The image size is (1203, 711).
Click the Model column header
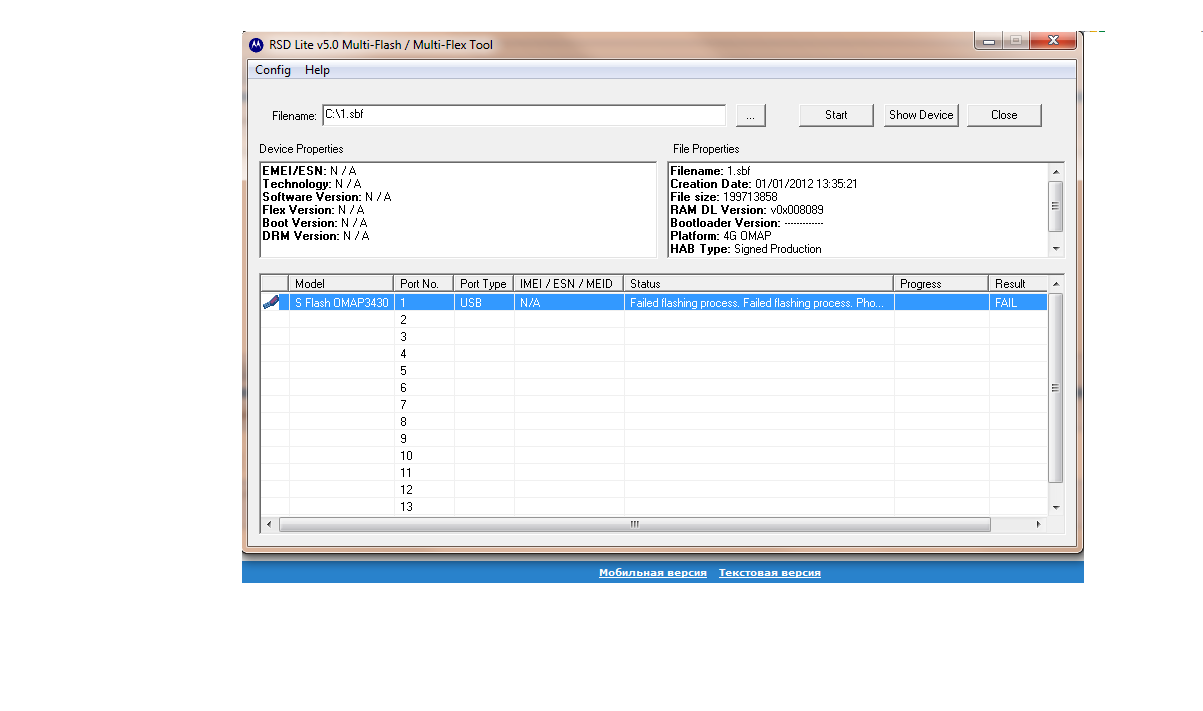341,284
